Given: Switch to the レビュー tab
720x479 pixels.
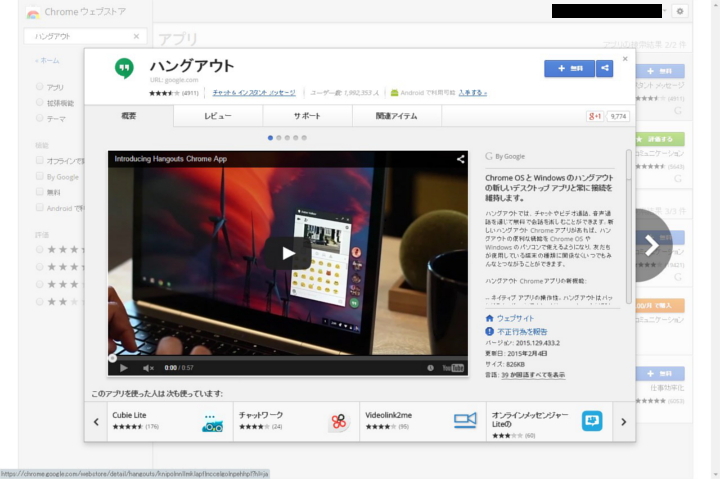Looking at the screenshot, I should point(218,116).
